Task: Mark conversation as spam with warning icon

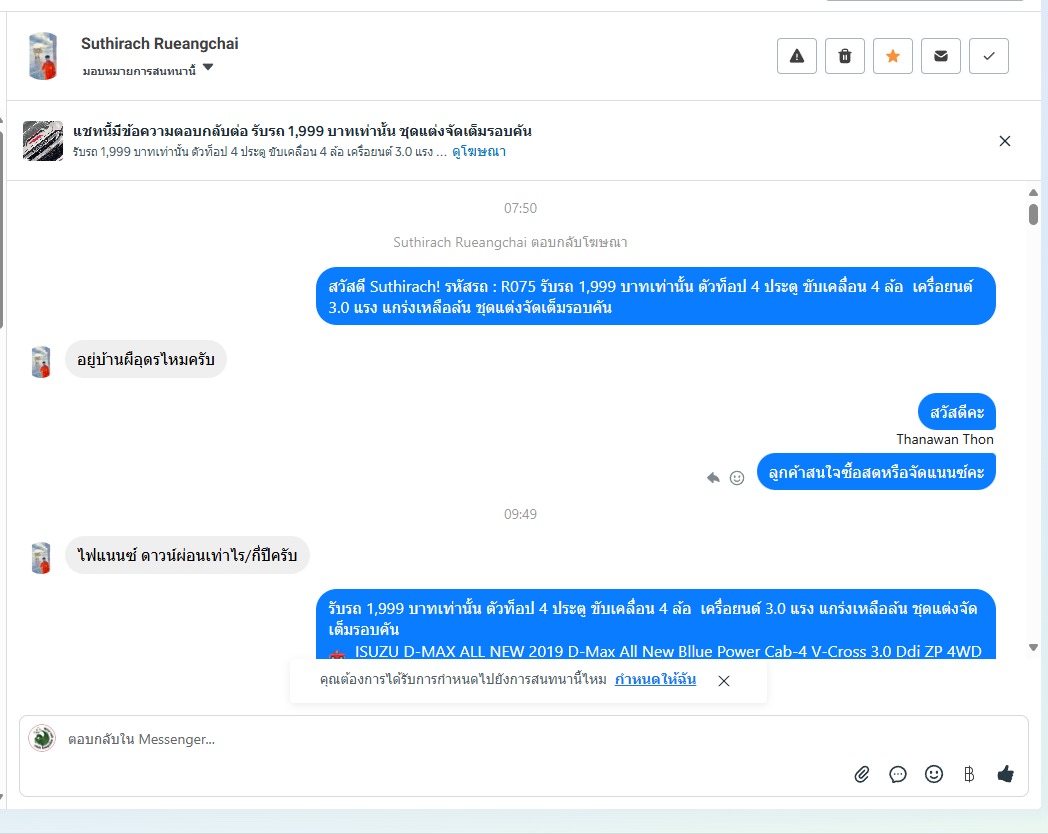Action: point(797,56)
